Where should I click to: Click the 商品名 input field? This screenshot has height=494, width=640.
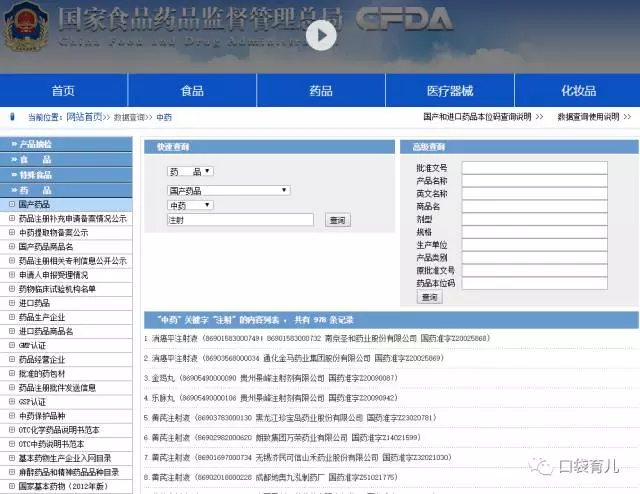click(x=534, y=206)
